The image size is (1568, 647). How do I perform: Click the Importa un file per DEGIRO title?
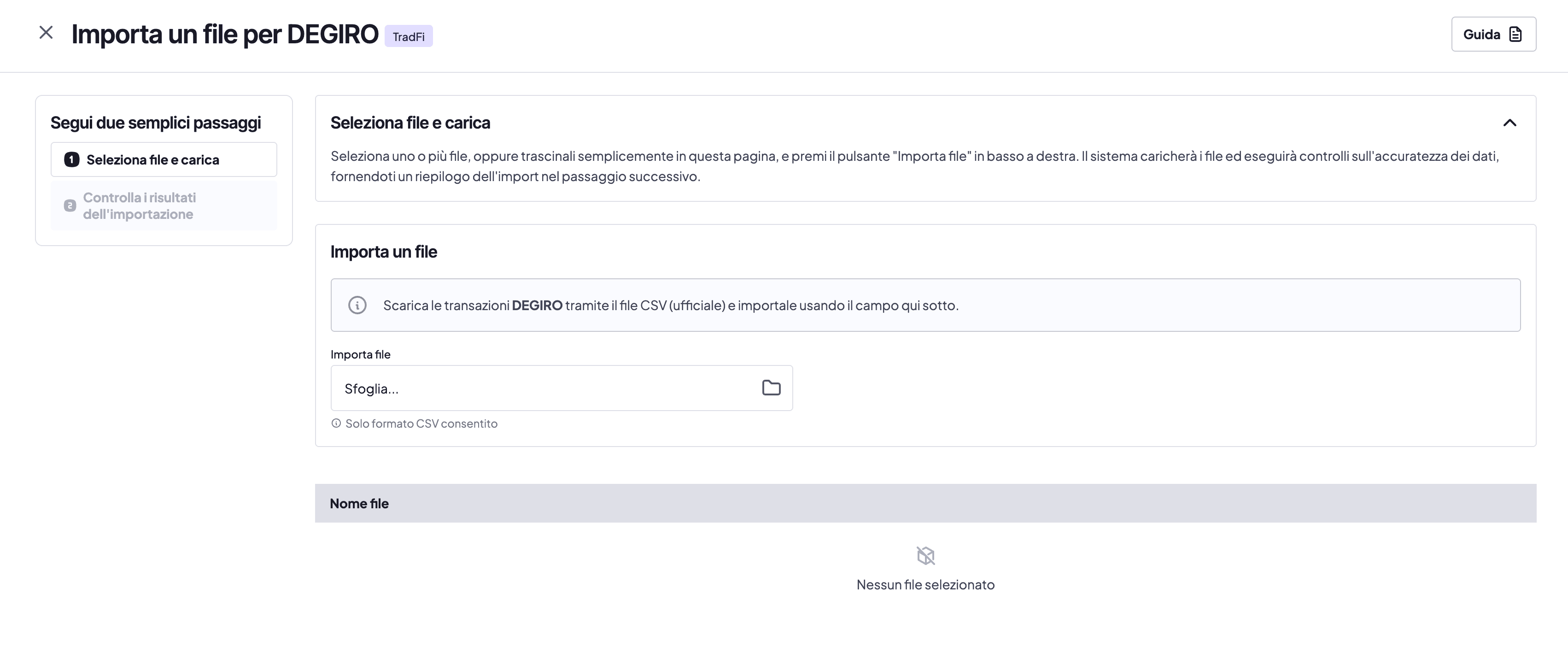[x=225, y=35]
